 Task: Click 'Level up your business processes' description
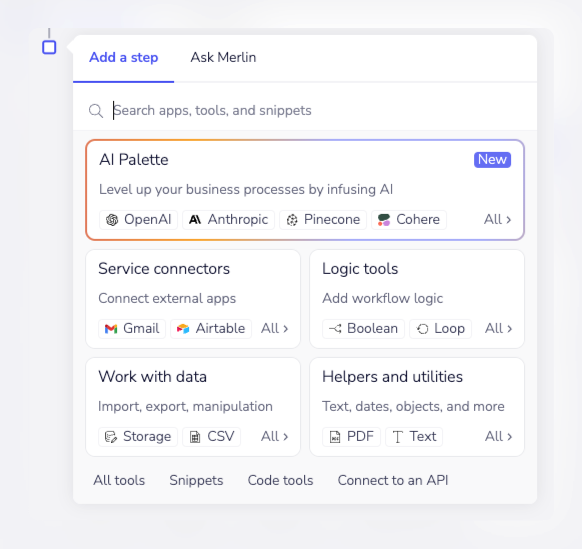pos(246,189)
